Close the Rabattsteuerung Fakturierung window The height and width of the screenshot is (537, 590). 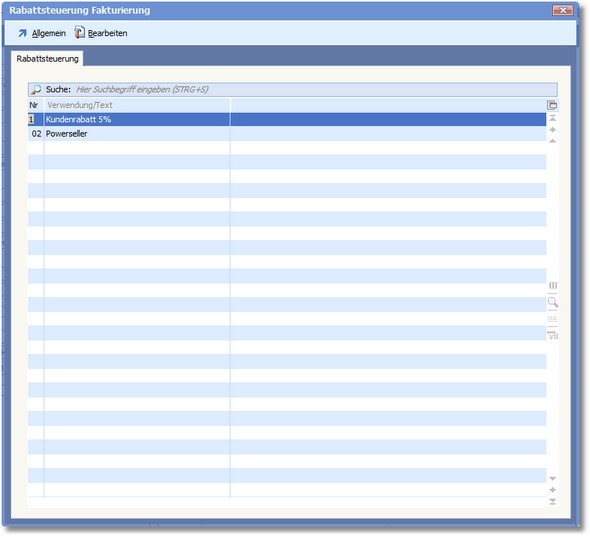coord(563,10)
